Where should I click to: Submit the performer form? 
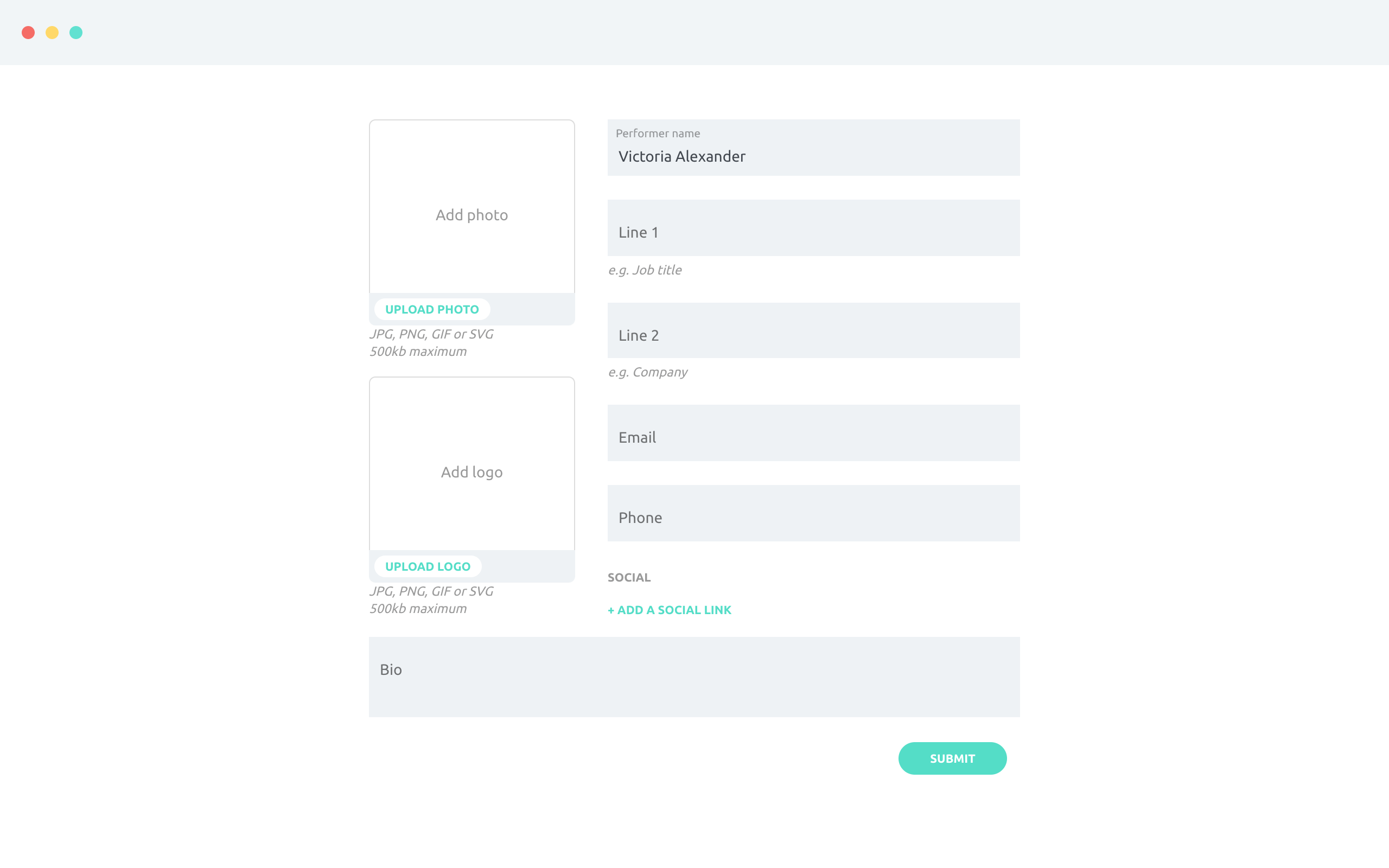click(x=952, y=758)
